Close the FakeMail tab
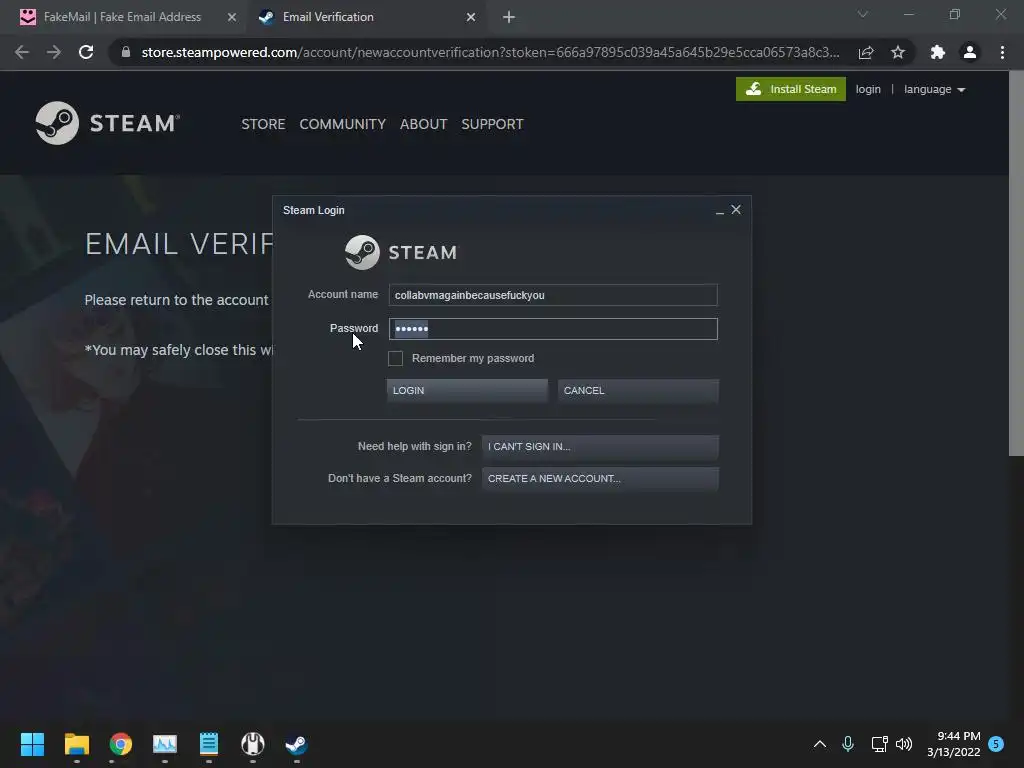 coord(232,18)
